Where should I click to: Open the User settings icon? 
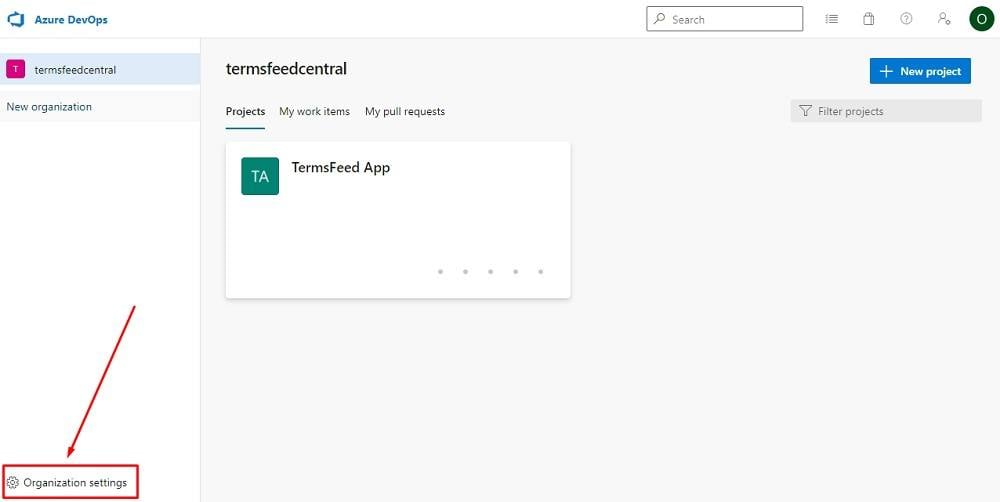pos(943,19)
